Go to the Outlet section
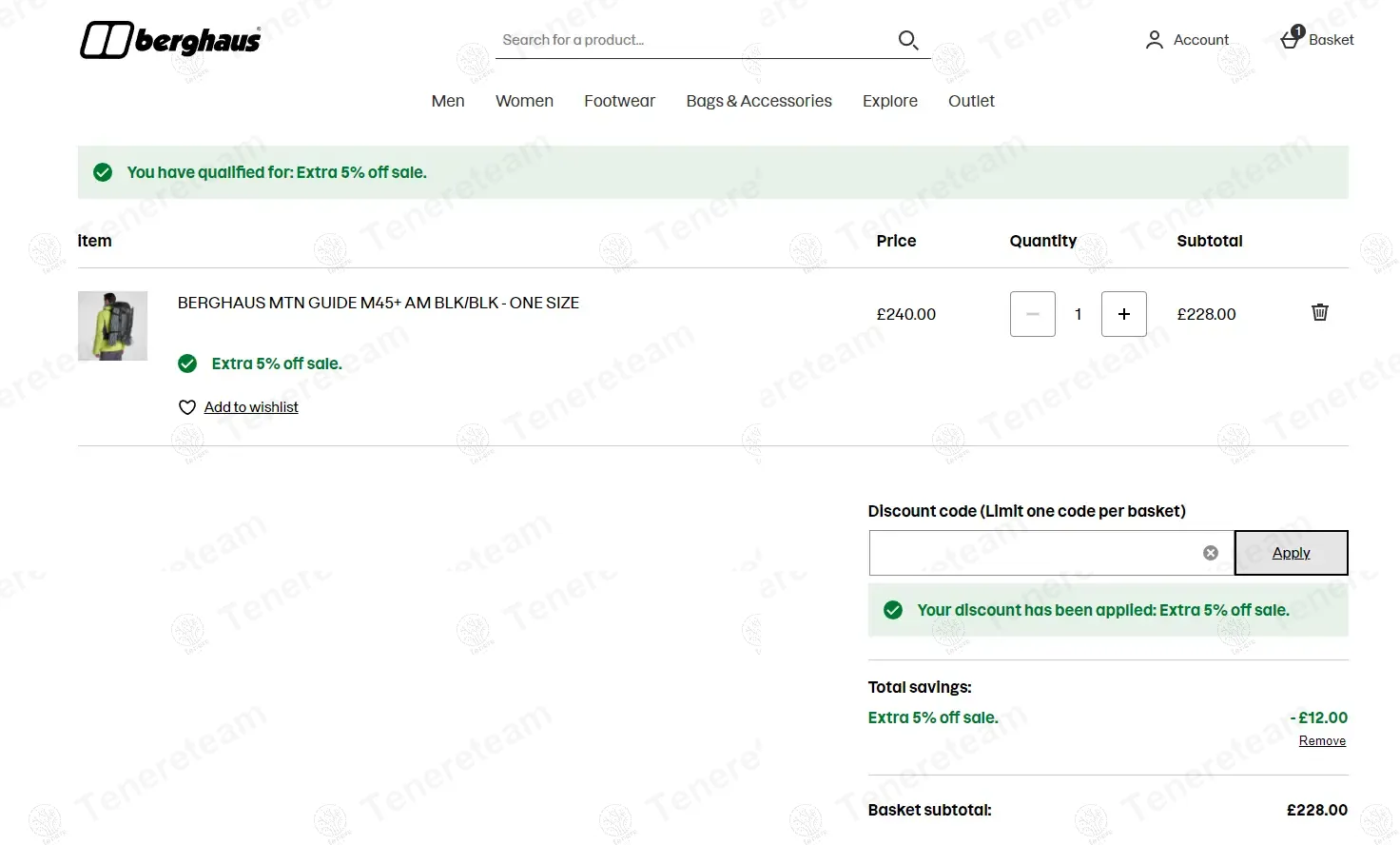The height and width of the screenshot is (845, 1400). (971, 101)
